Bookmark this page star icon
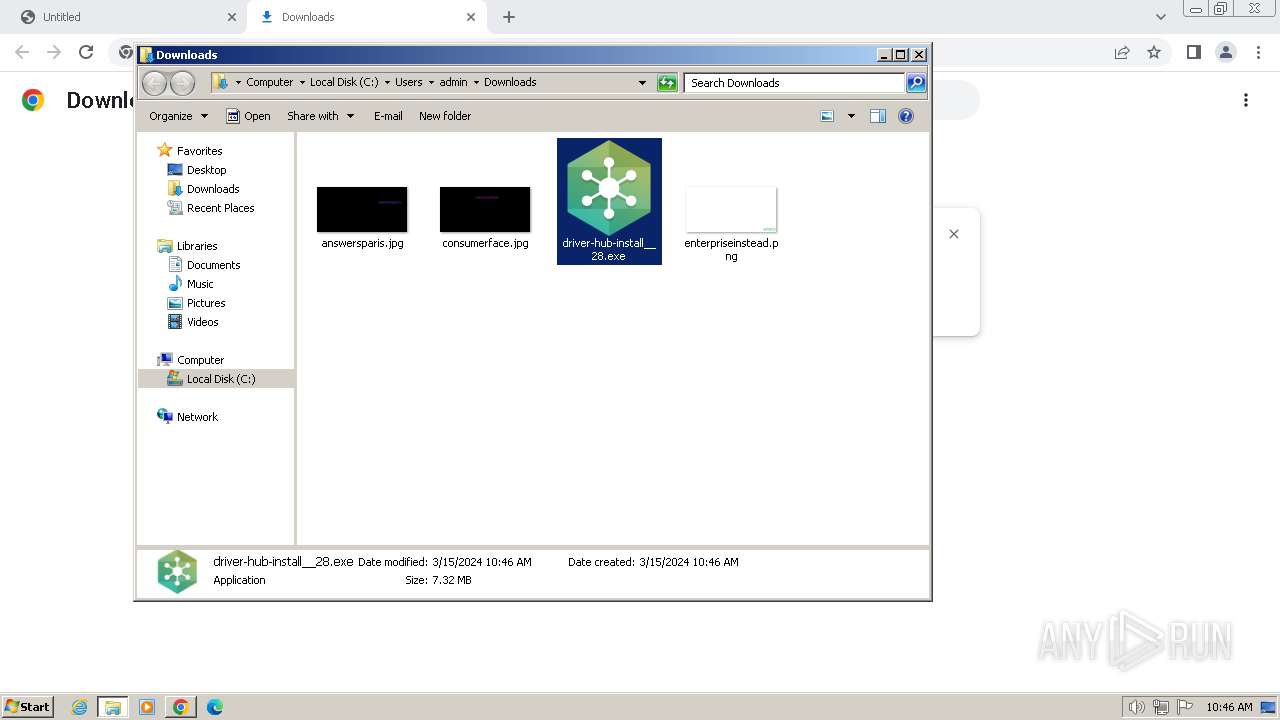Viewport: 1280px width, 720px height. (1154, 52)
